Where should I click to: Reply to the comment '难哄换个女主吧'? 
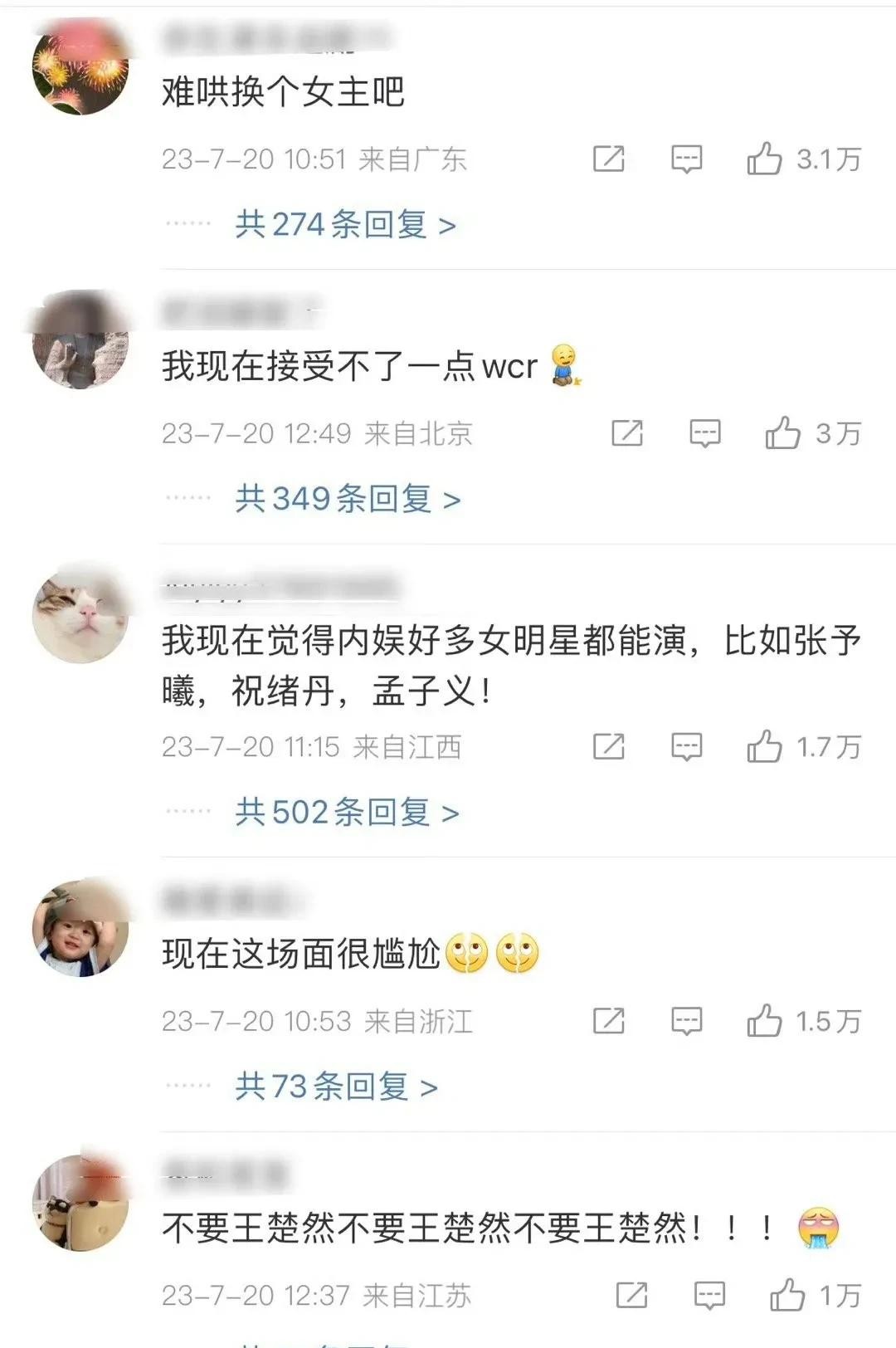click(x=686, y=159)
